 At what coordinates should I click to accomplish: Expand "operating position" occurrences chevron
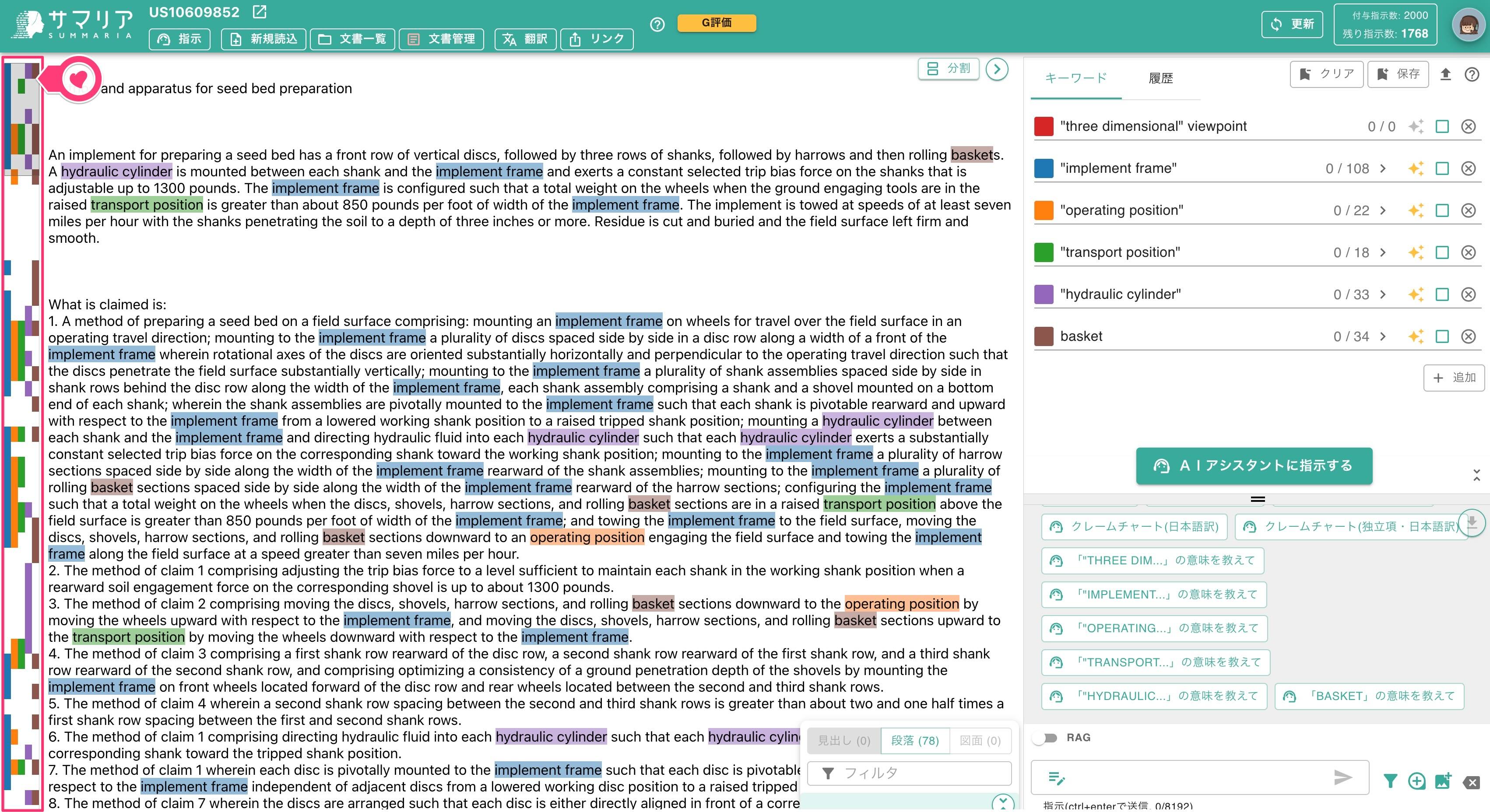point(1383,210)
